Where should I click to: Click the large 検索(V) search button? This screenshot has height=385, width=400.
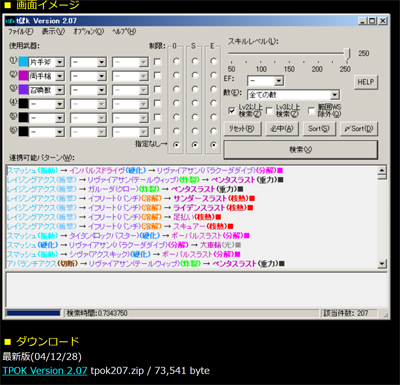click(300, 150)
